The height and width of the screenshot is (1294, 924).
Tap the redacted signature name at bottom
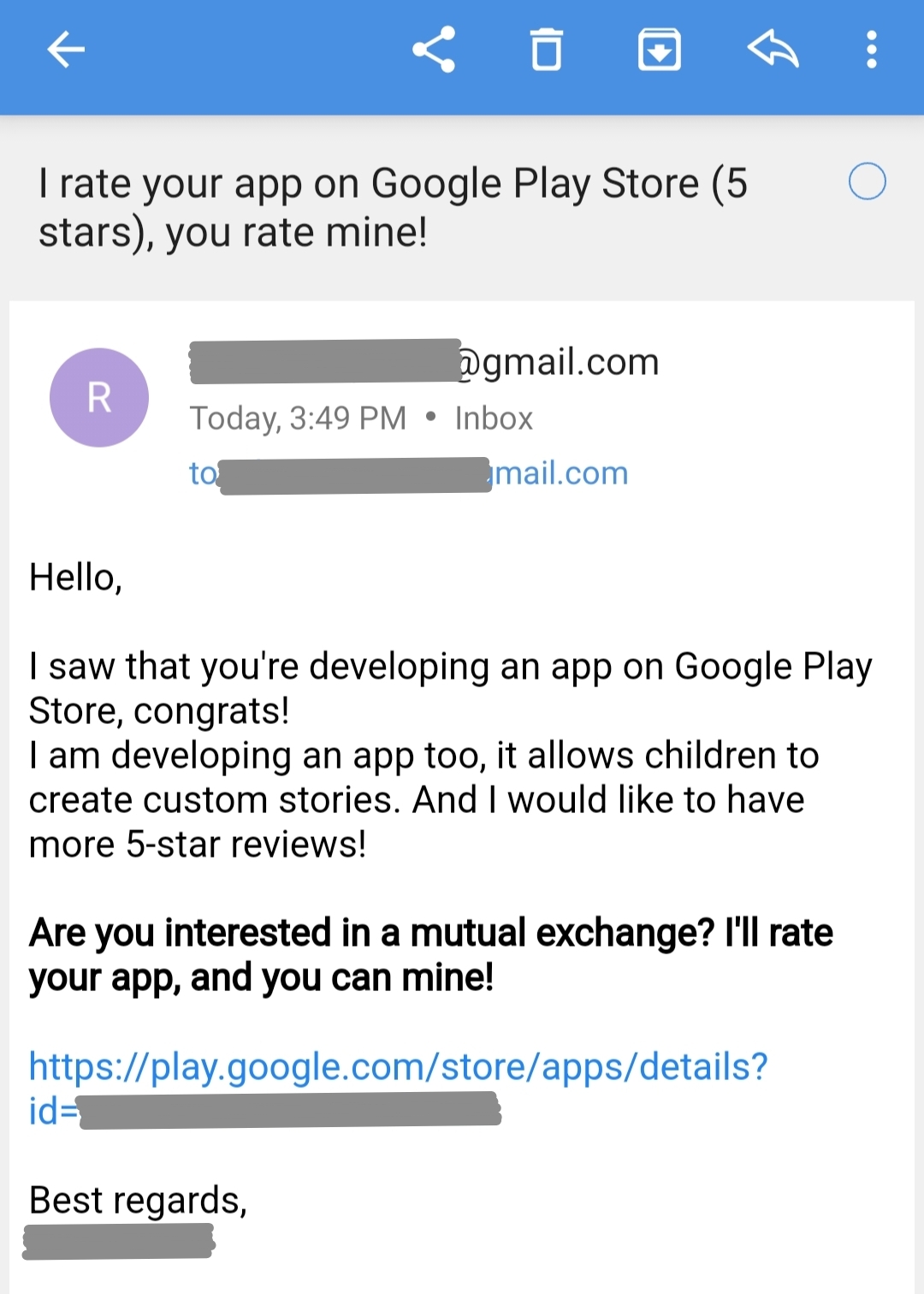pos(118,1242)
